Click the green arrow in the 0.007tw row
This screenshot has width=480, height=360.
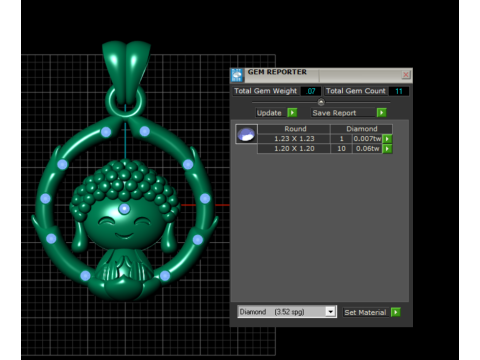click(387, 139)
